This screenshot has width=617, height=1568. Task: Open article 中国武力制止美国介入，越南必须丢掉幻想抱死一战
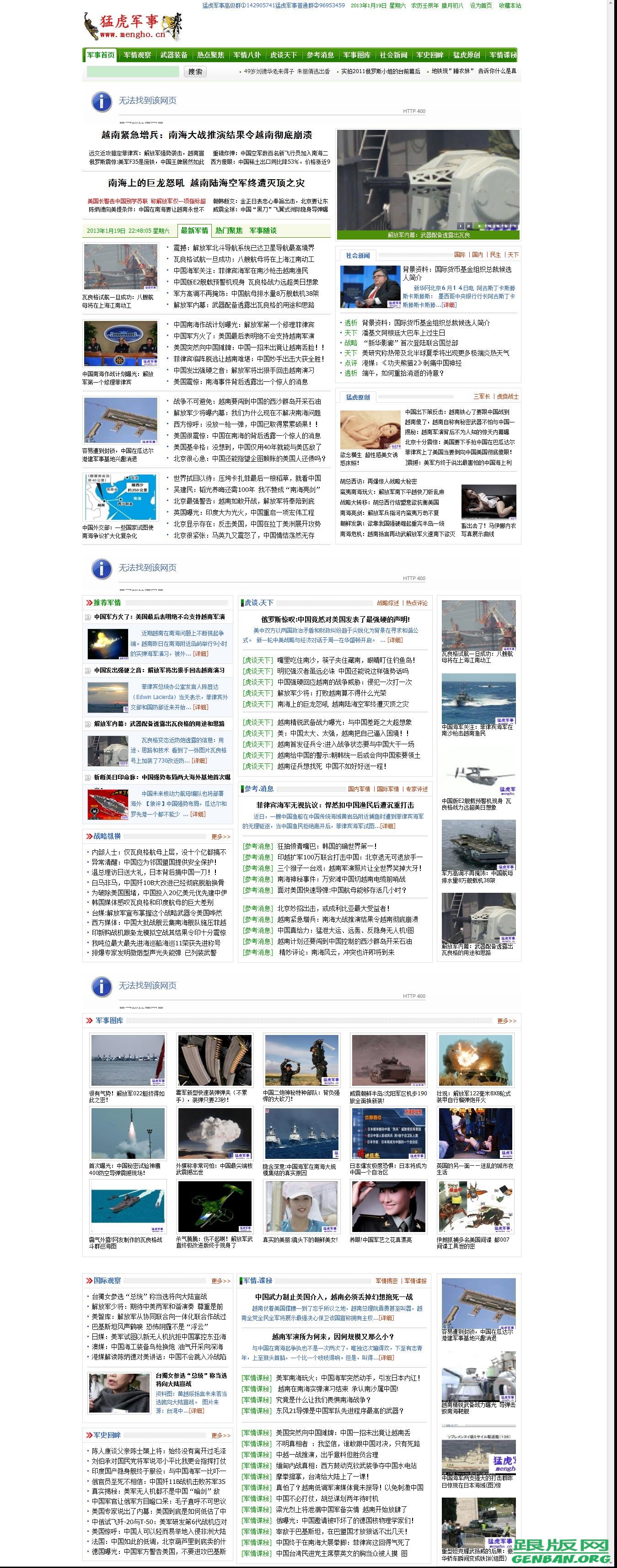coord(334,1297)
